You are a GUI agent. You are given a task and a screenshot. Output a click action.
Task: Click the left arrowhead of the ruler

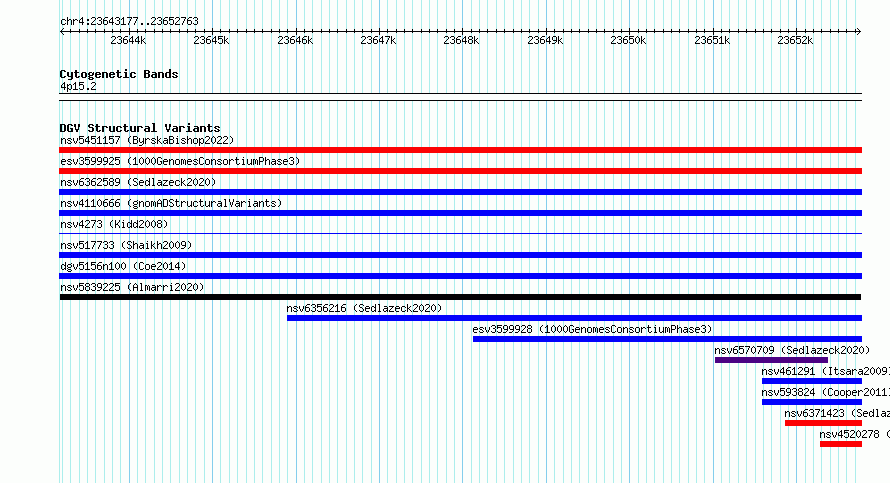pyautogui.click(x=62, y=32)
